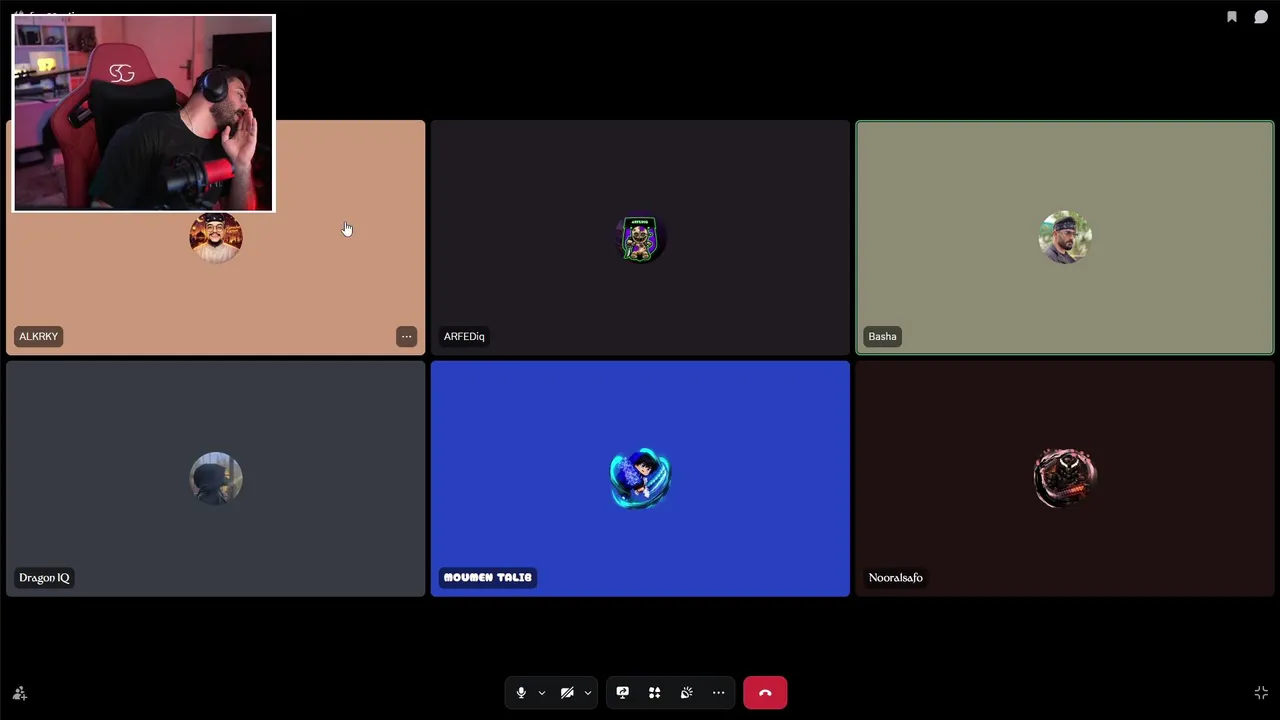Open the soundboard icon
The image size is (1280, 720).
(x=686, y=693)
